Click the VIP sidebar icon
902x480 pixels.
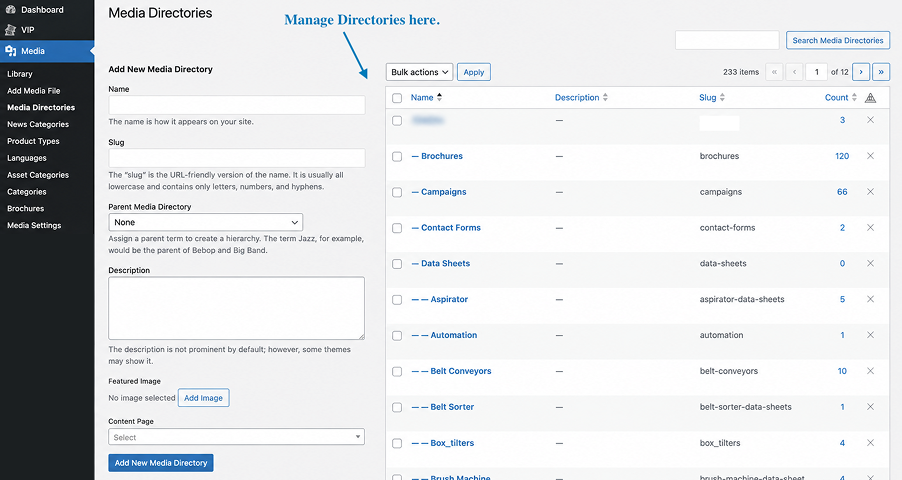(x=10, y=30)
